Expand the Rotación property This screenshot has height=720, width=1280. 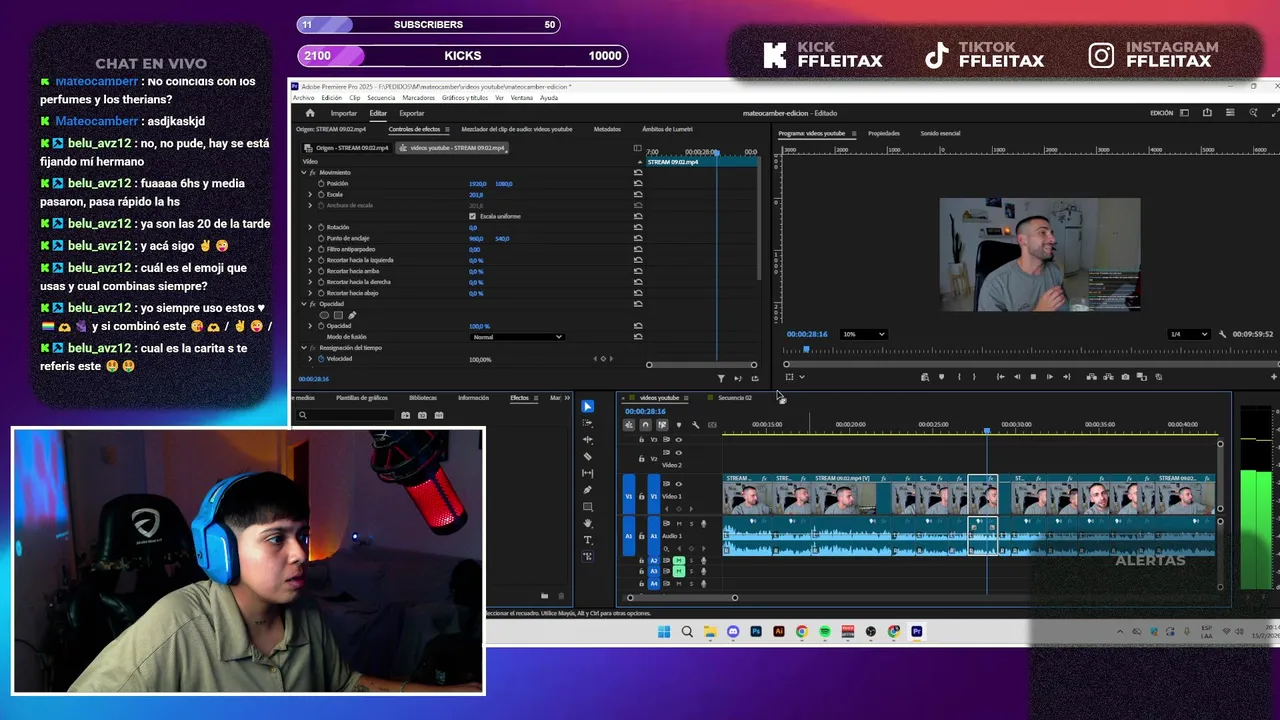coord(311,228)
